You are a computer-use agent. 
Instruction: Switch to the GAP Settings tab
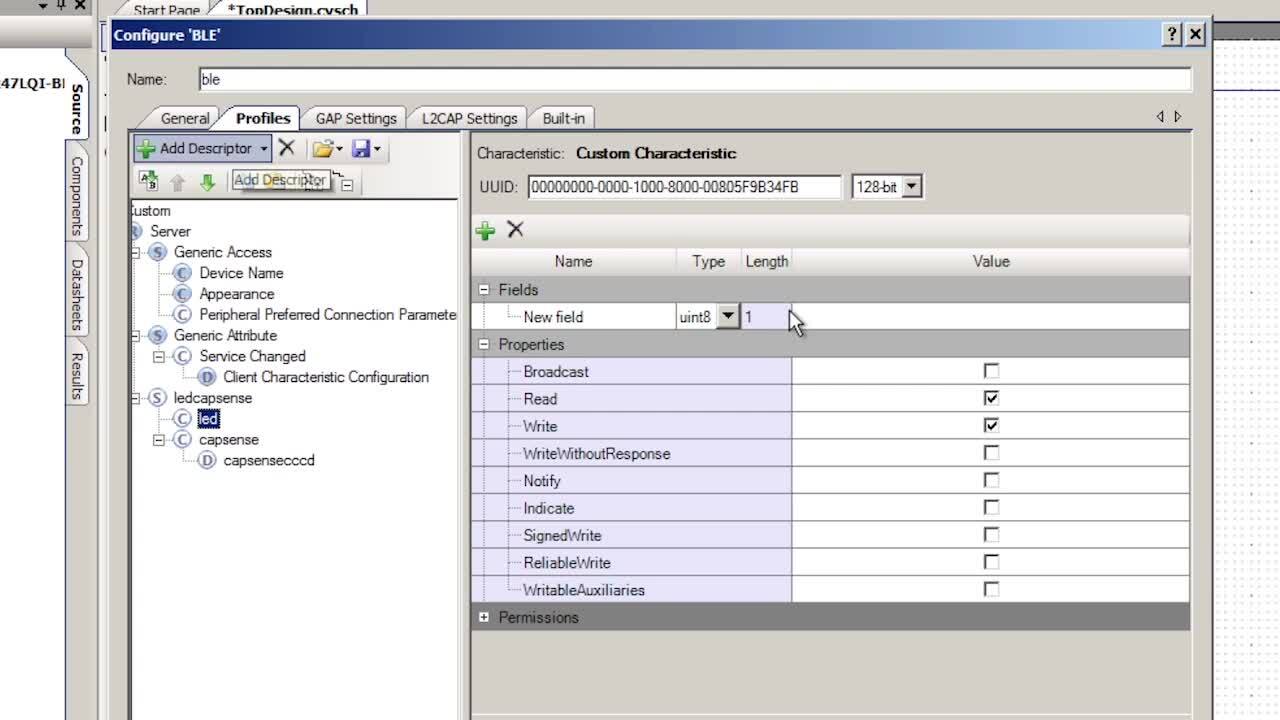pos(355,117)
